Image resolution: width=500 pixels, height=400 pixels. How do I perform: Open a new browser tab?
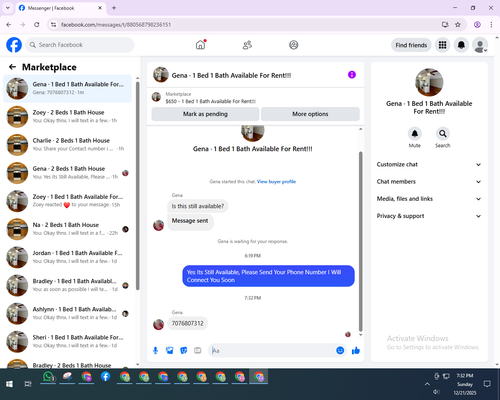114,8
